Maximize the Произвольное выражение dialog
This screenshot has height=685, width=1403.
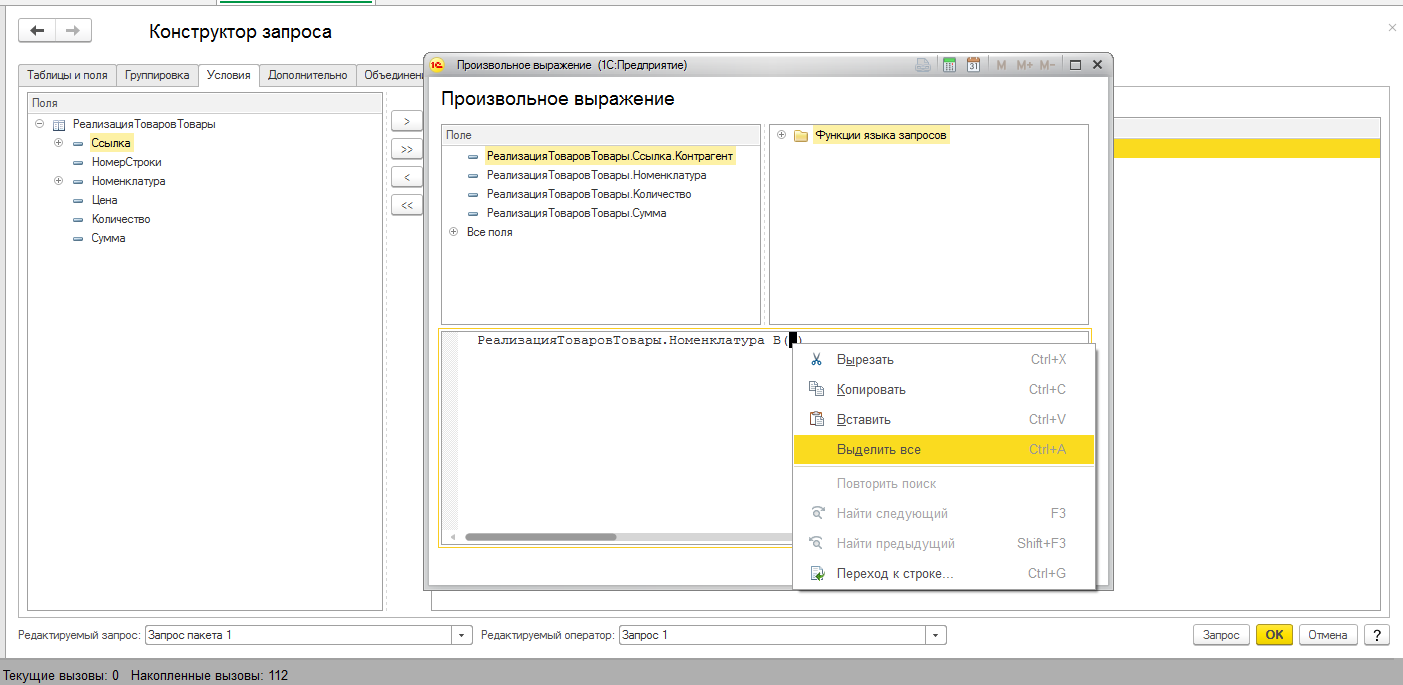tap(1076, 65)
